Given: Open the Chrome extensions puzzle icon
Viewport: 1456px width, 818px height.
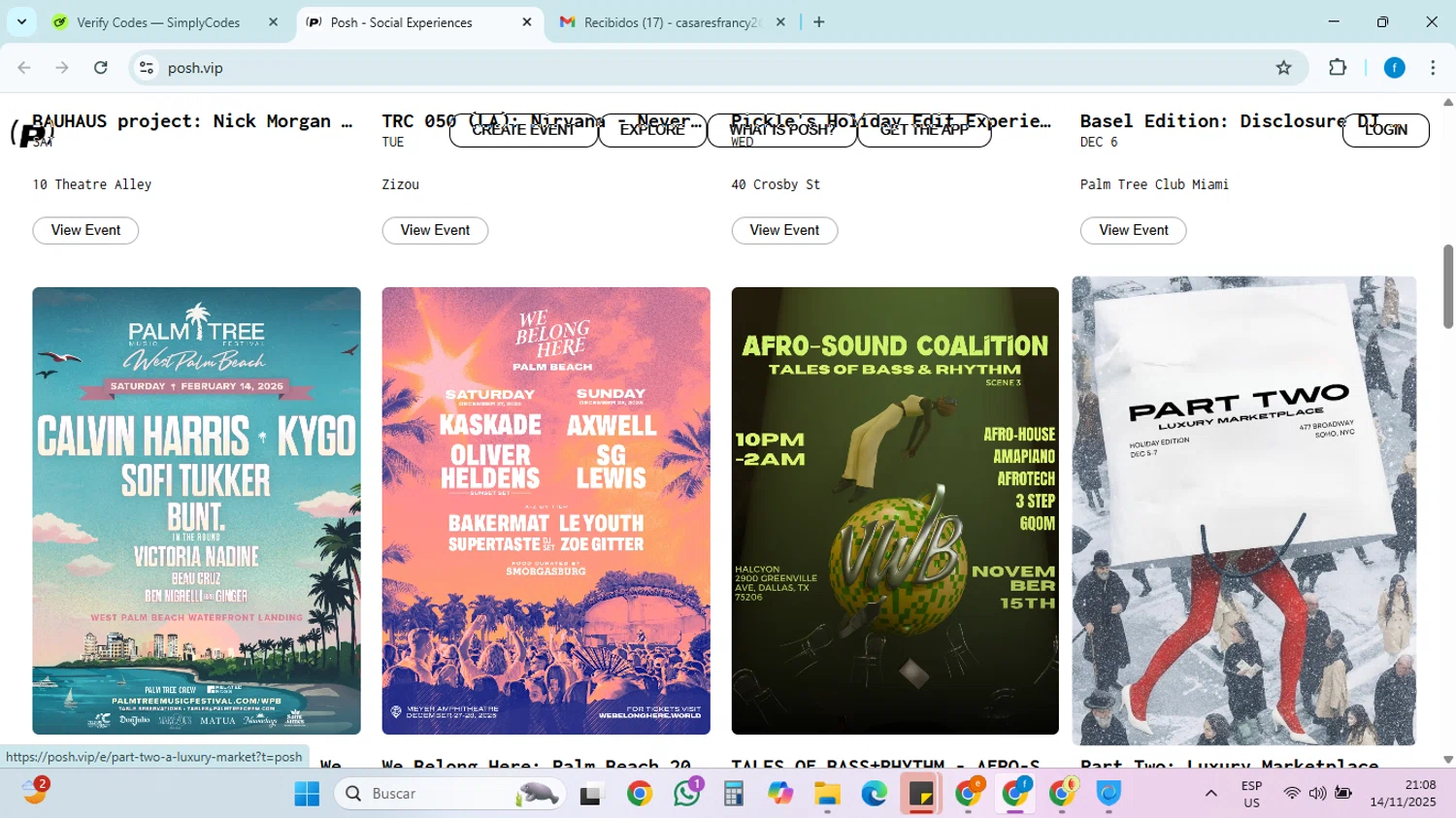Looking at the screenshot, I should [x=1338, y=68].
